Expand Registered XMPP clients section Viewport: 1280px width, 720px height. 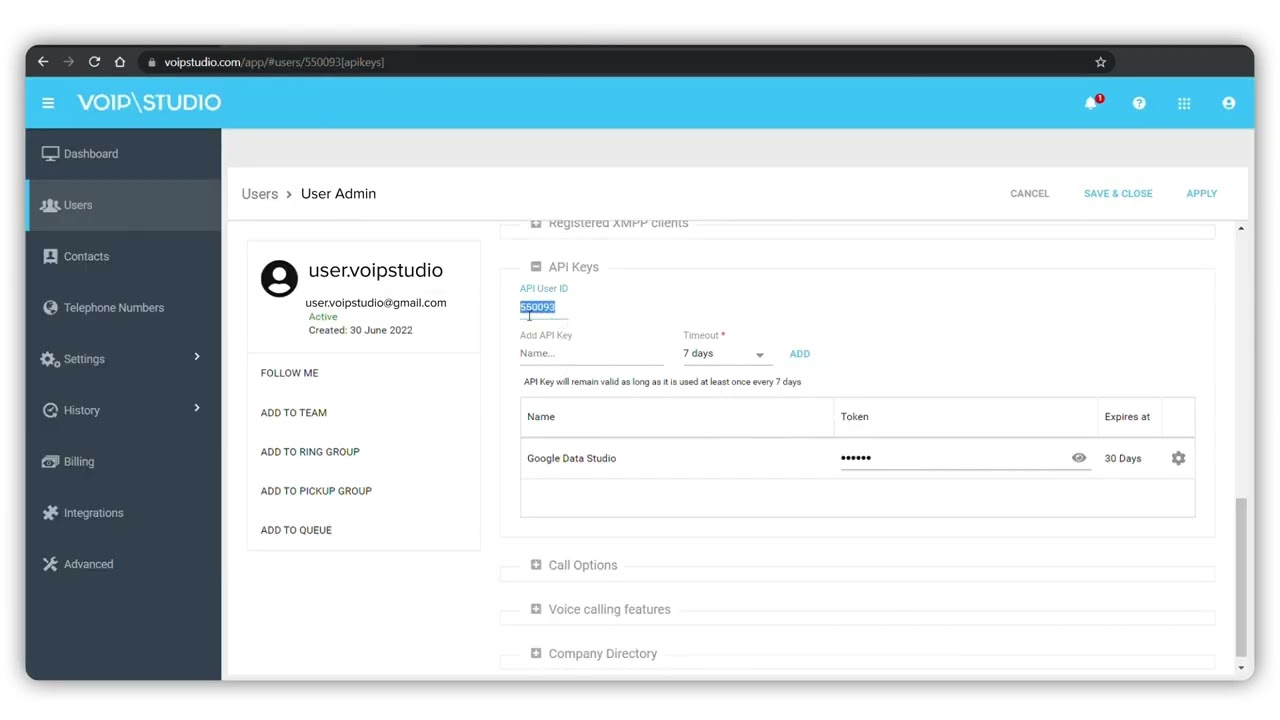[536, 224]
